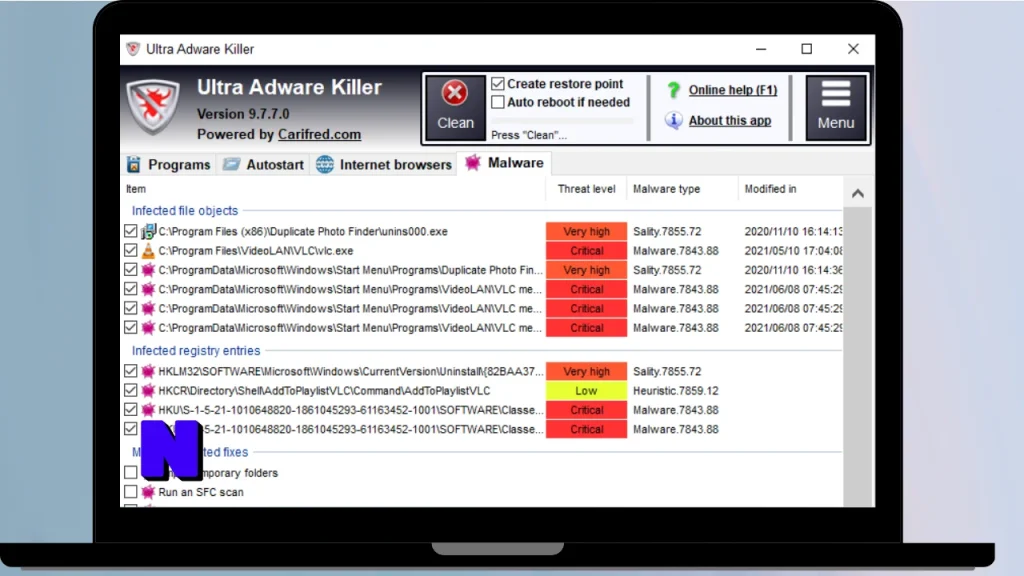Click the installer icon beside unins000.exe

(148, 231)
